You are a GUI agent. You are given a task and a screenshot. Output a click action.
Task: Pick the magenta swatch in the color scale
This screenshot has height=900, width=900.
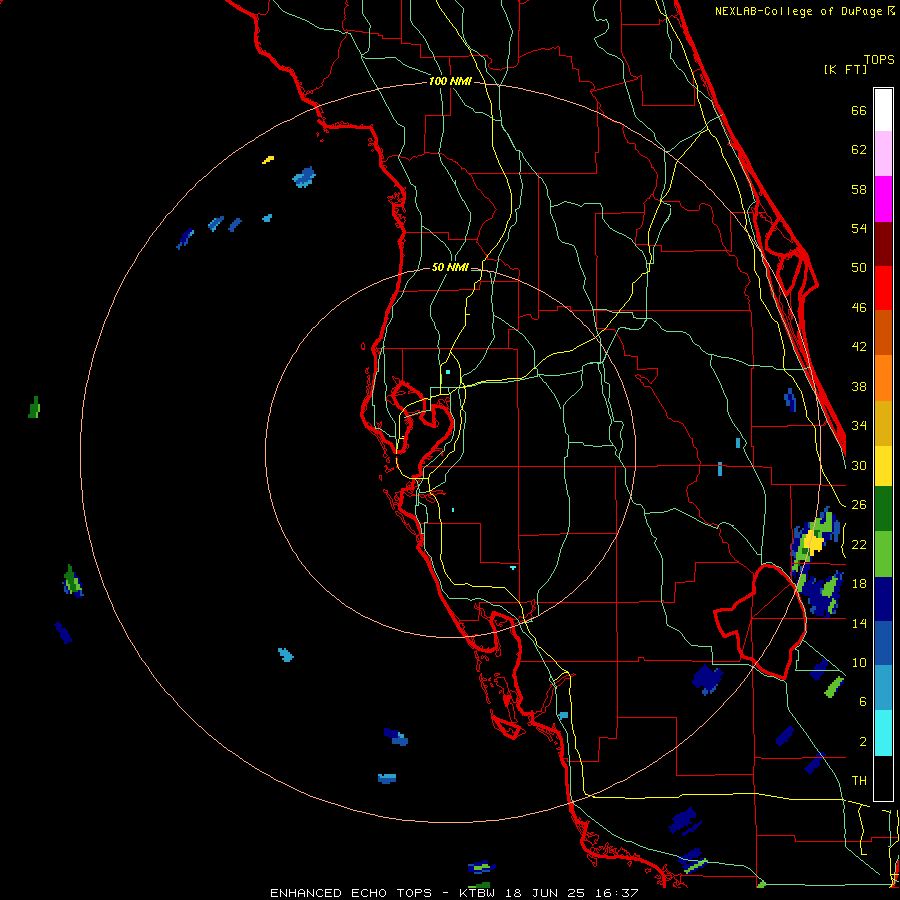point(883,199)
